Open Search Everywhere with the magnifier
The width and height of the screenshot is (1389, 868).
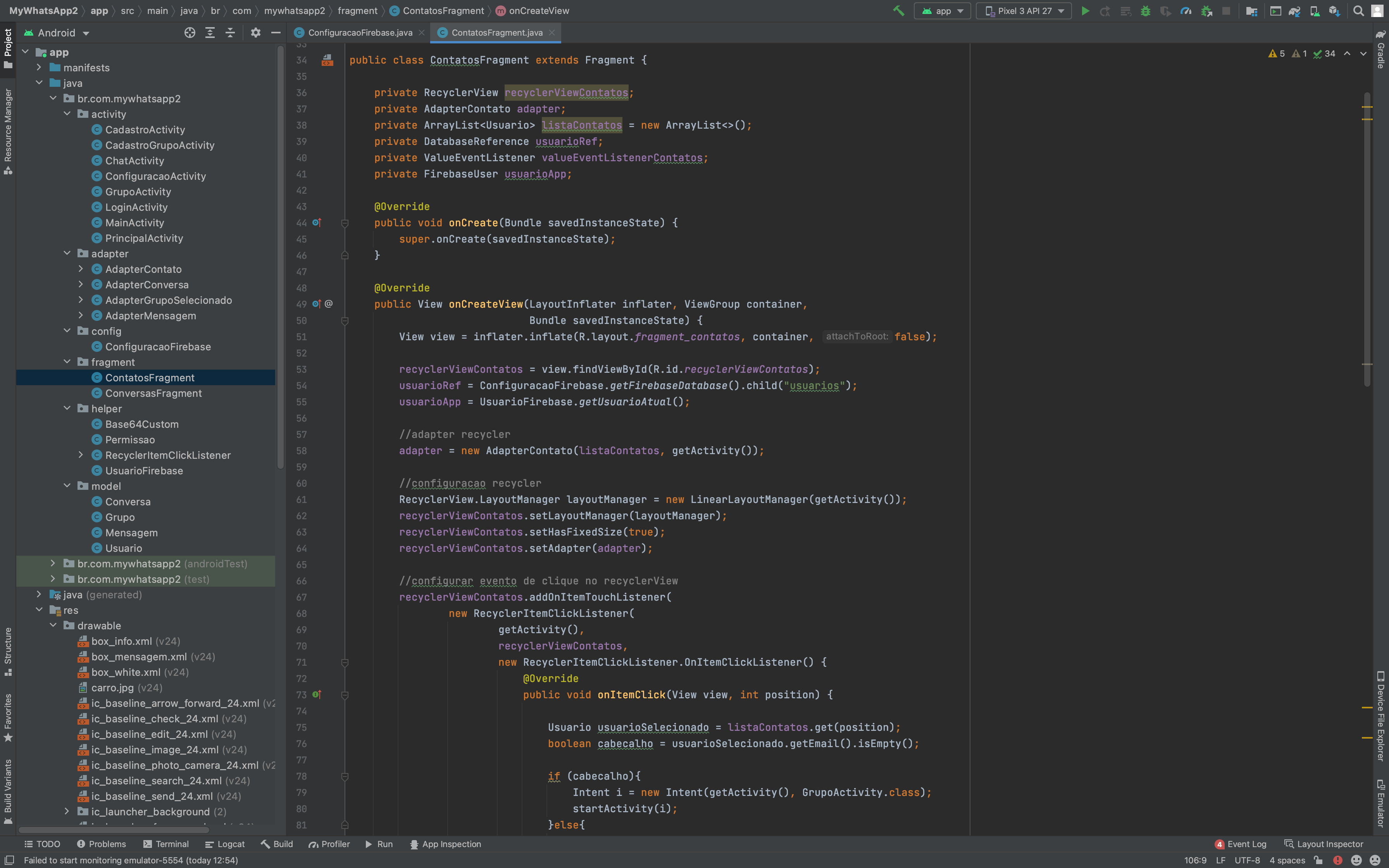click(x=1358, y=11)
